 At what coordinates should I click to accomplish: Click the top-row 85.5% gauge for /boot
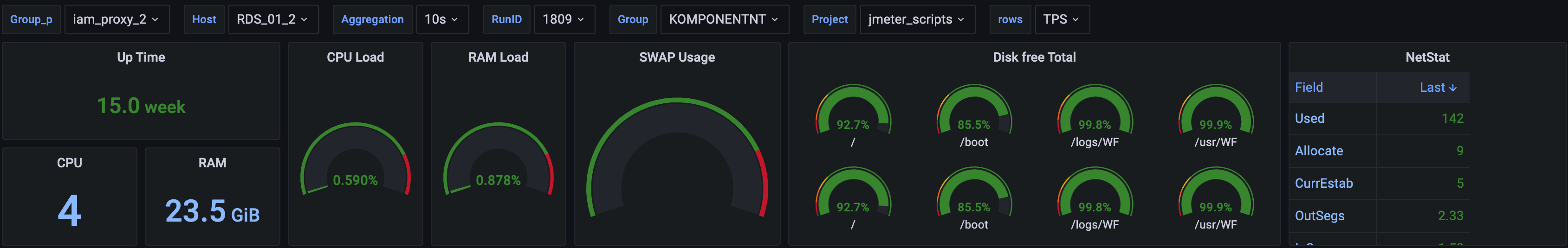974,110
